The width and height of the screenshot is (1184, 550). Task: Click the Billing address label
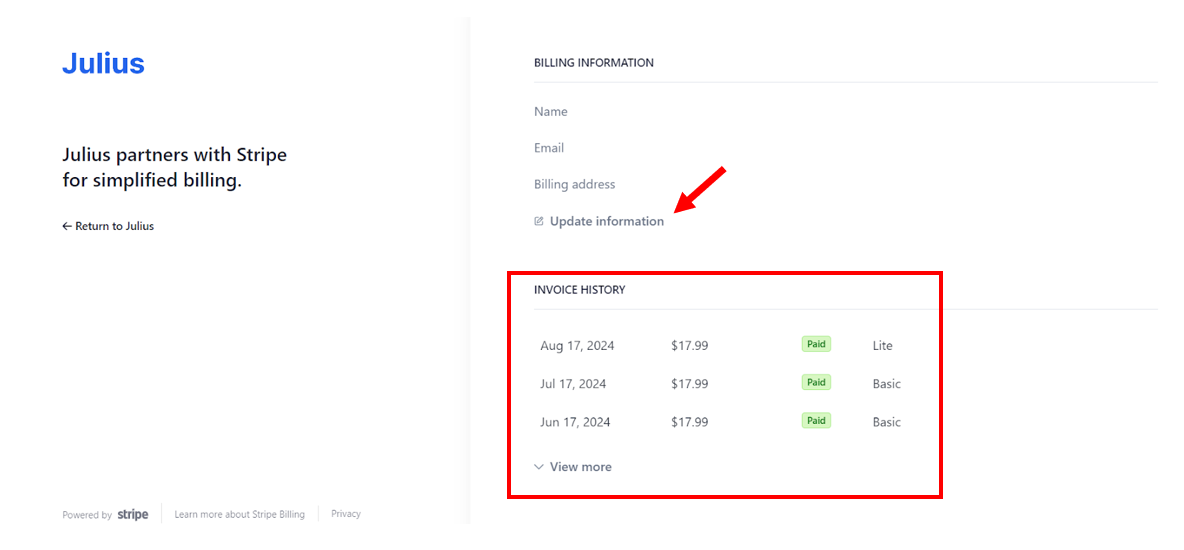pyautogui.click(x=575, y=184)
